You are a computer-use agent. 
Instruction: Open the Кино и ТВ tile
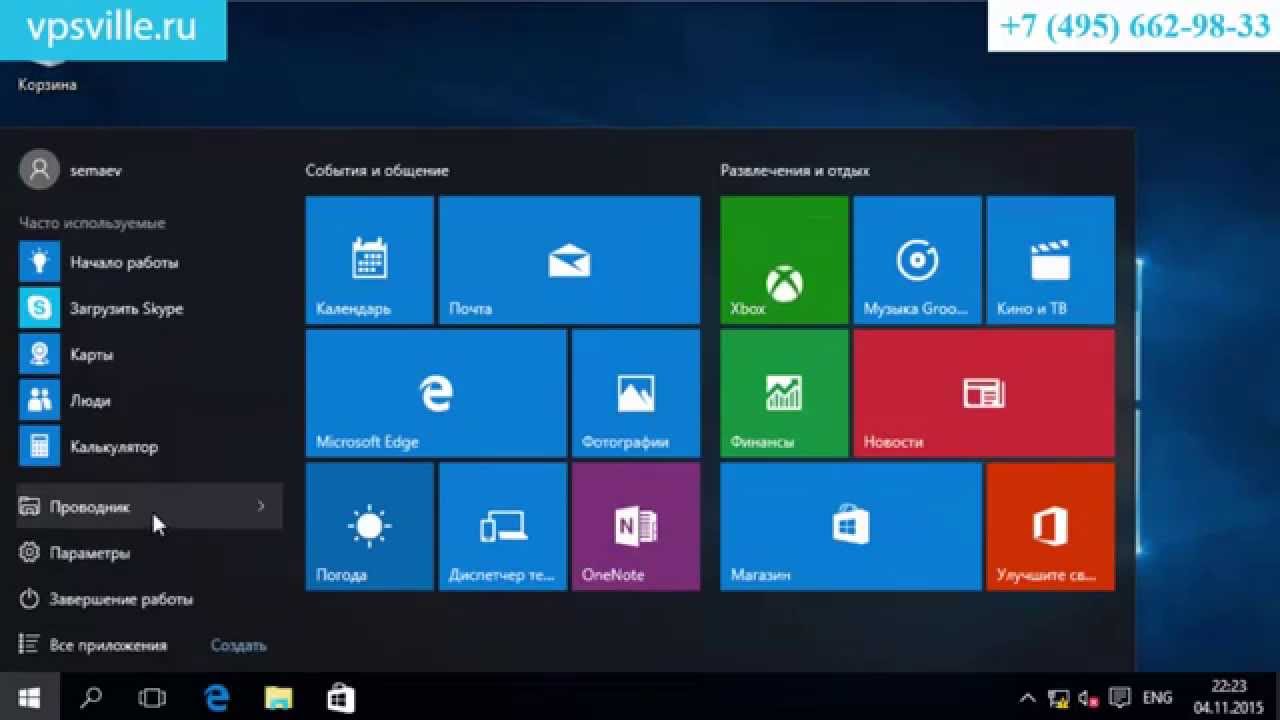click(x=1050, y=260)
